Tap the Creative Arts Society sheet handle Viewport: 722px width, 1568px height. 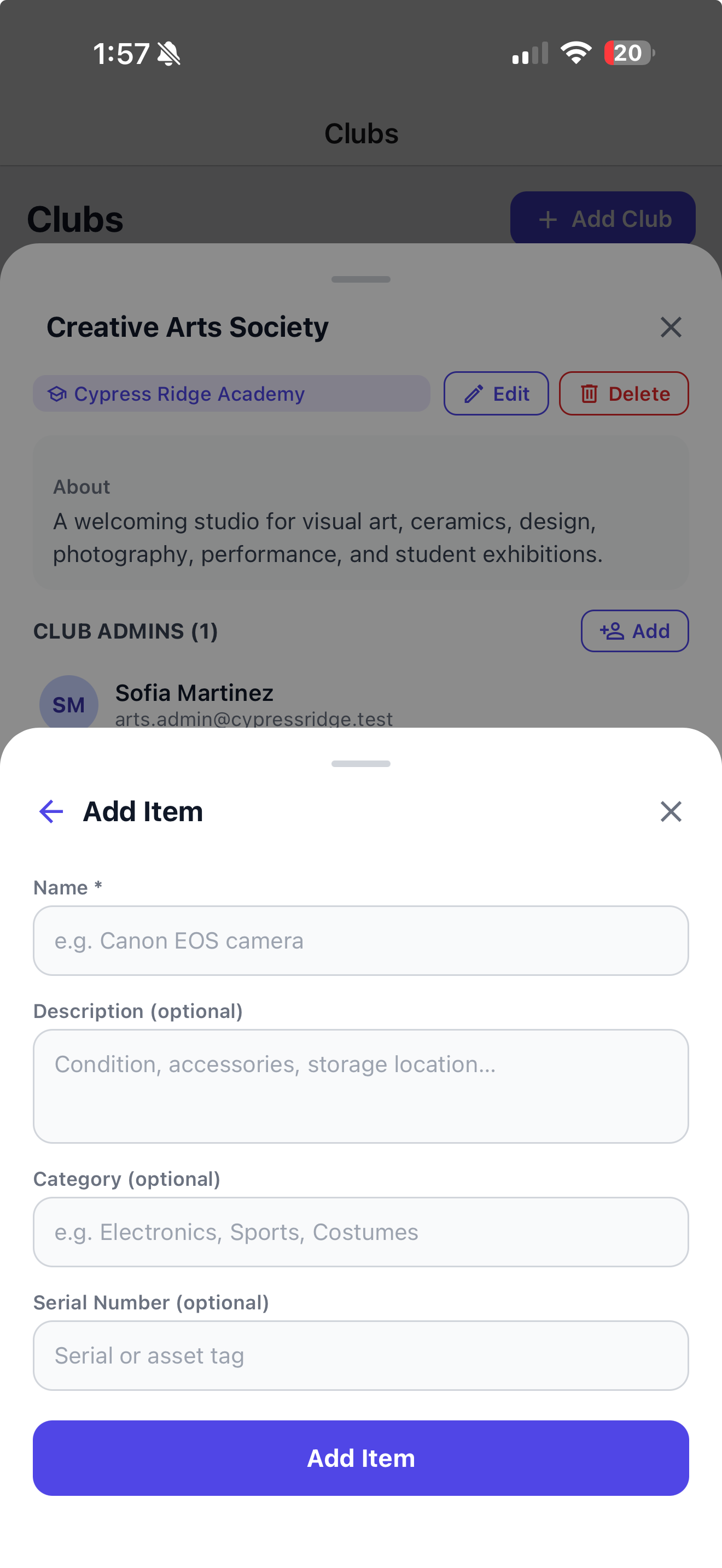tap(361, 279)
